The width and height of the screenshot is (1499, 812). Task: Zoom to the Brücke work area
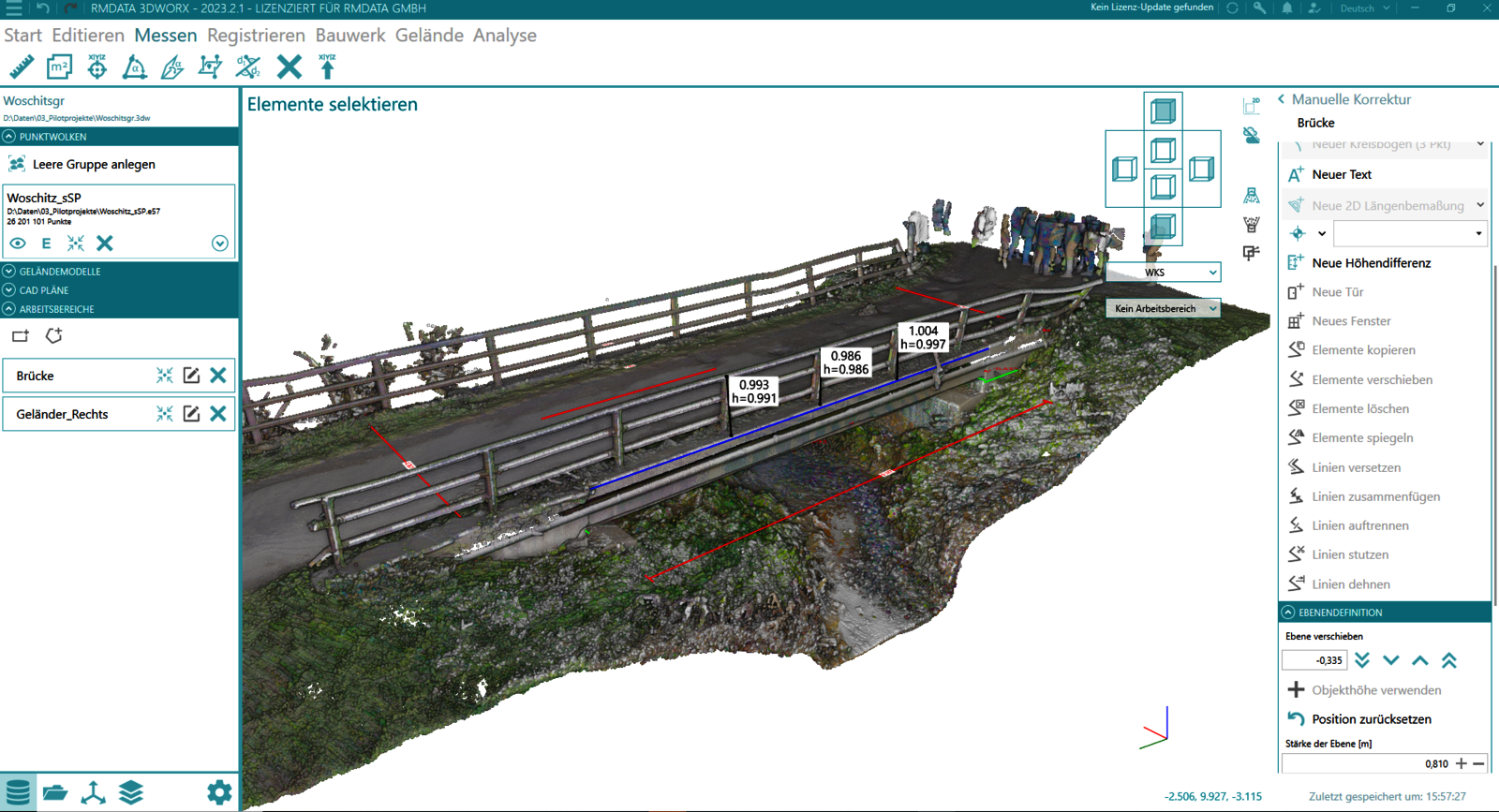tap(165, 376)
